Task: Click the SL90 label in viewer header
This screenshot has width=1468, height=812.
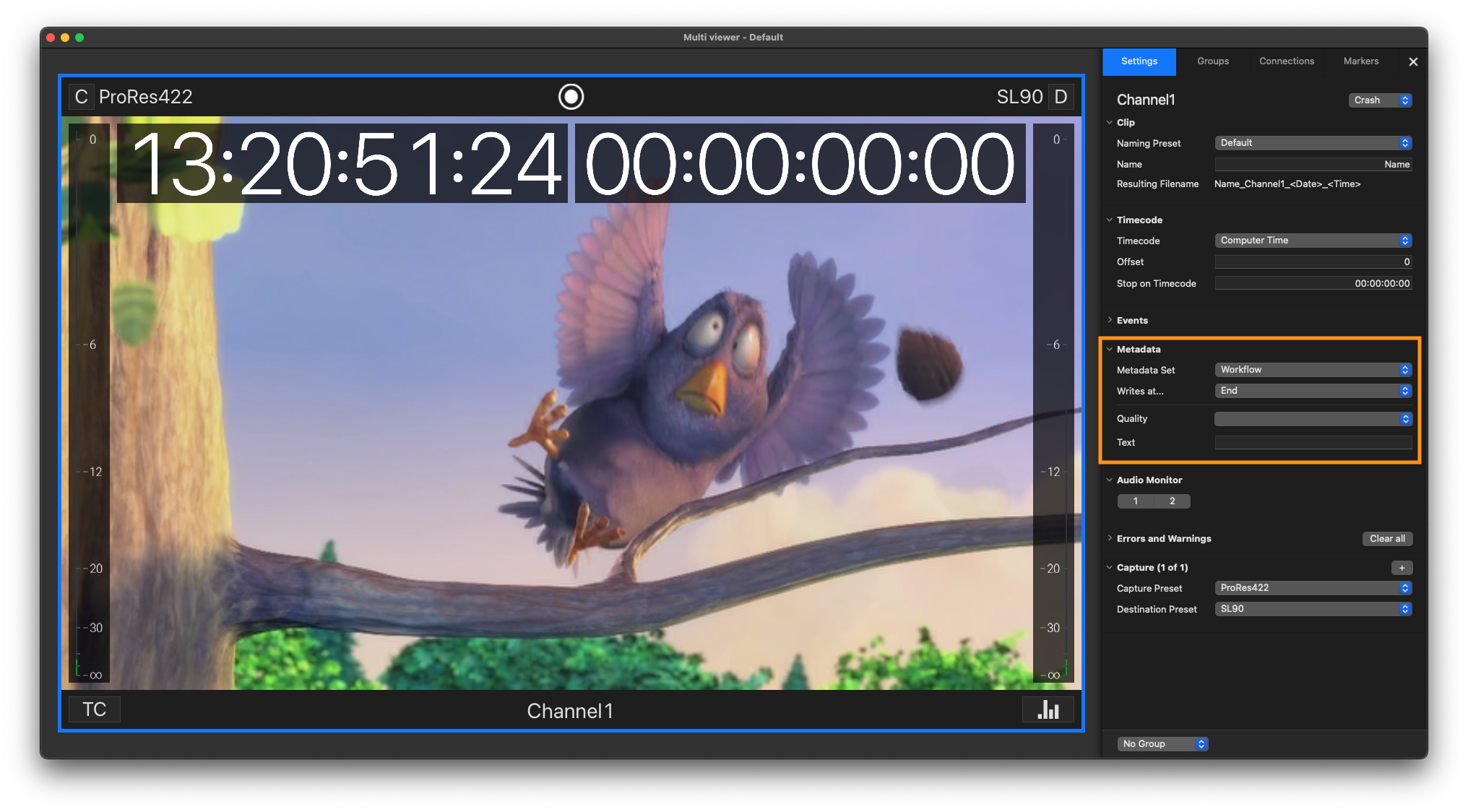Action: 1019,97
